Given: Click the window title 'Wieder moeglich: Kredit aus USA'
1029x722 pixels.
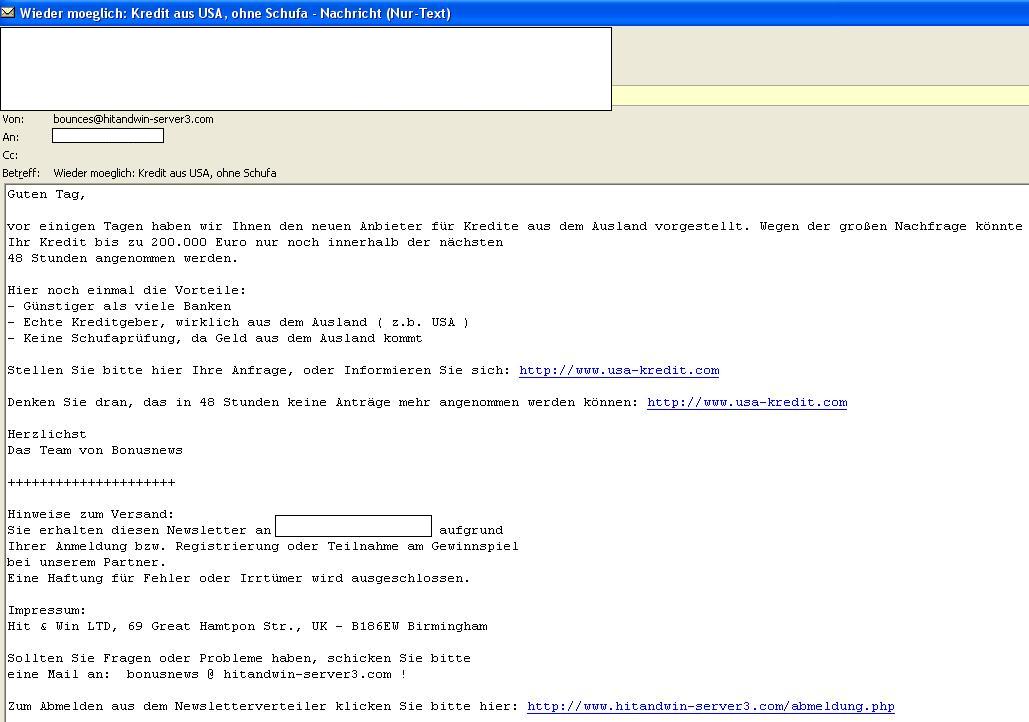Looking at the screenshot, I should 235,13.
